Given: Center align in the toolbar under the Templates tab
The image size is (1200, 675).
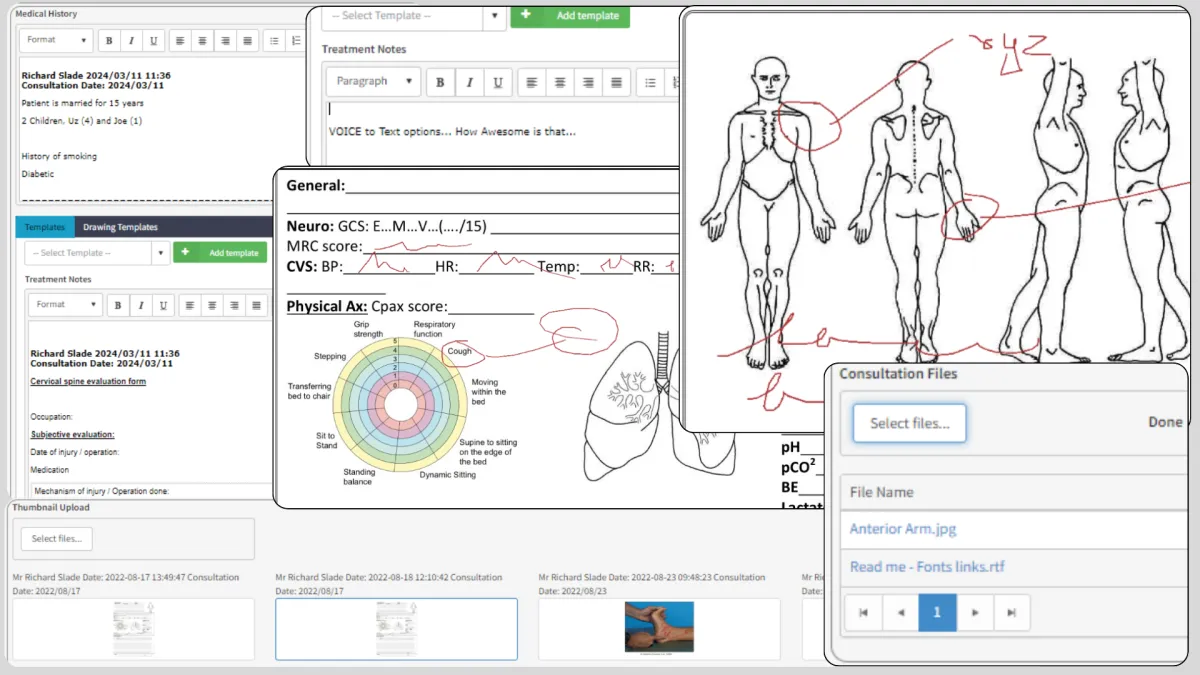Looking at the screenshot, I should [x=212, y=305].
